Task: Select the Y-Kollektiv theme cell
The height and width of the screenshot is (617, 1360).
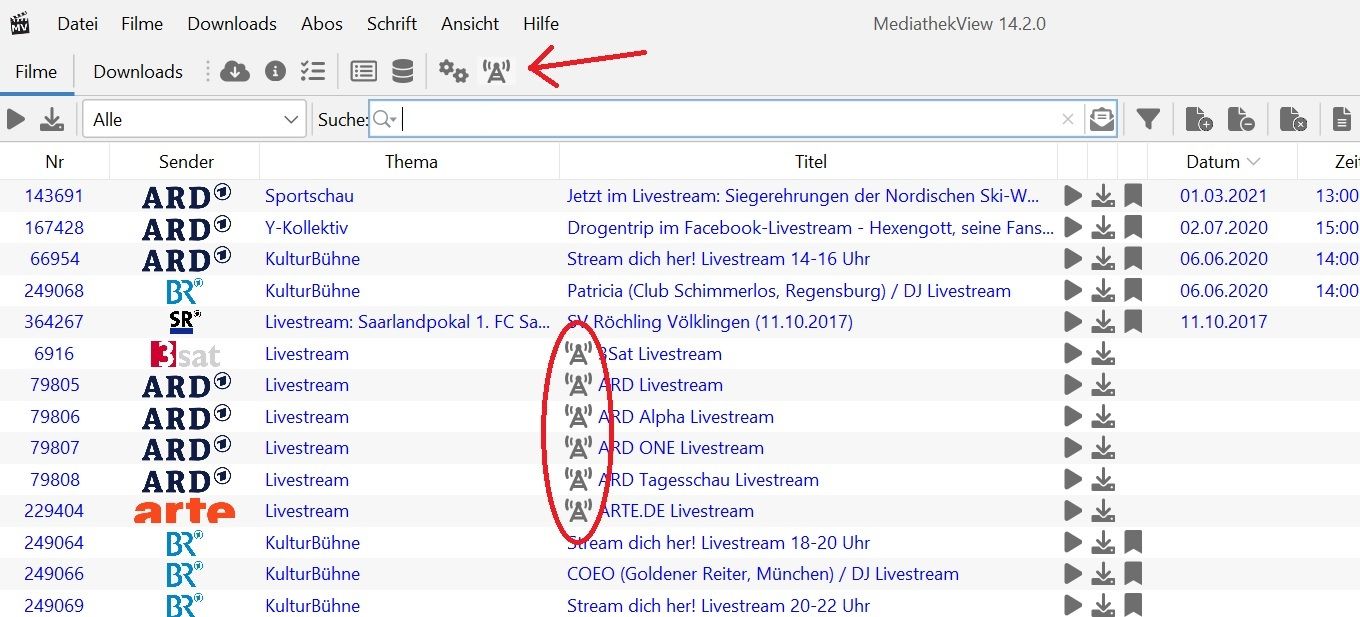Action: point(306,228)
